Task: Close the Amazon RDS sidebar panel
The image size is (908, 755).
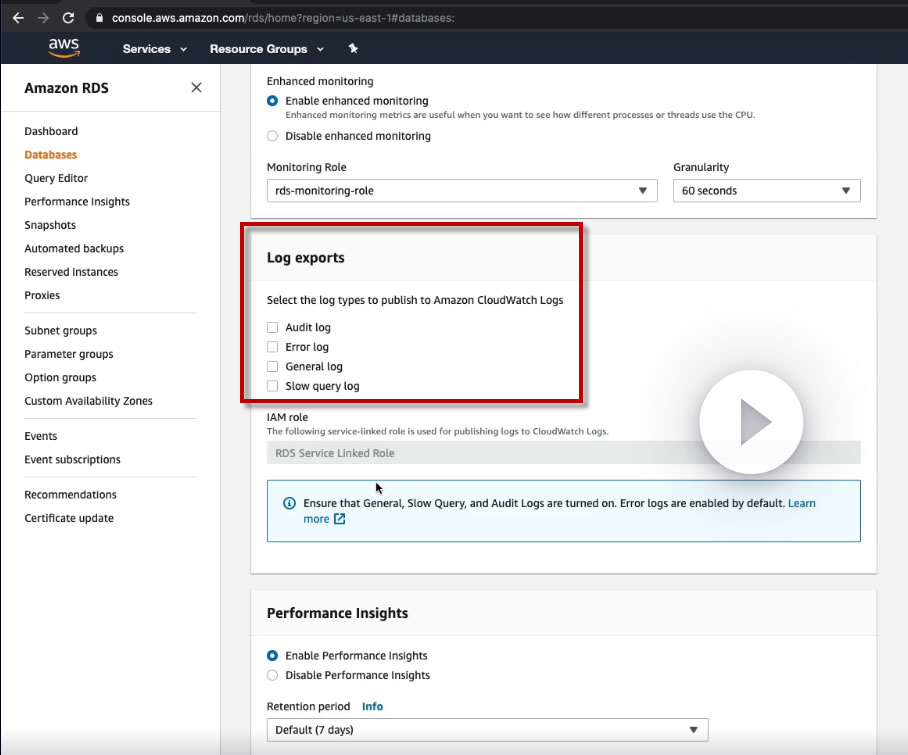Action: tap(196, 88)
